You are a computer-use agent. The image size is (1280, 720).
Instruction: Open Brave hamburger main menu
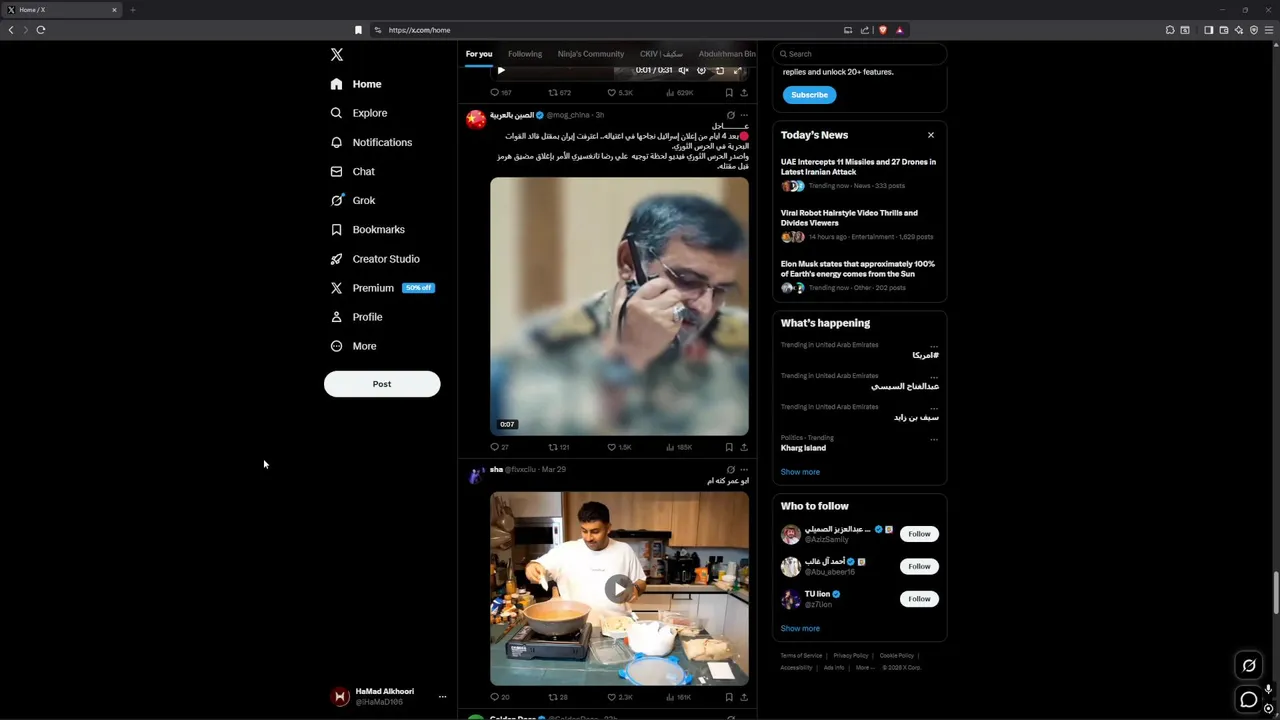coord(1269,30)
